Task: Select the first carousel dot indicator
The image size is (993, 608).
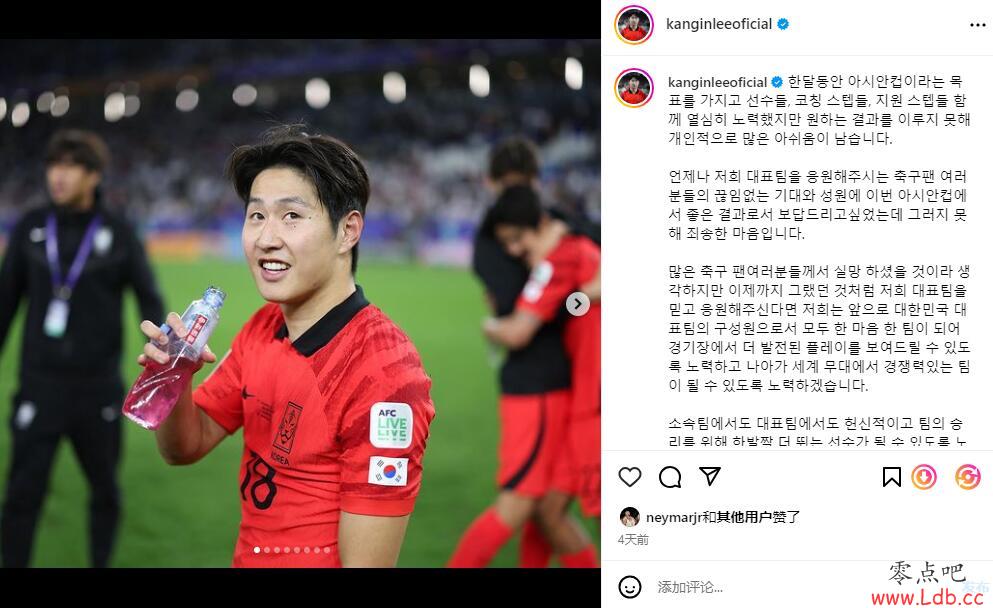Action: 256,550
